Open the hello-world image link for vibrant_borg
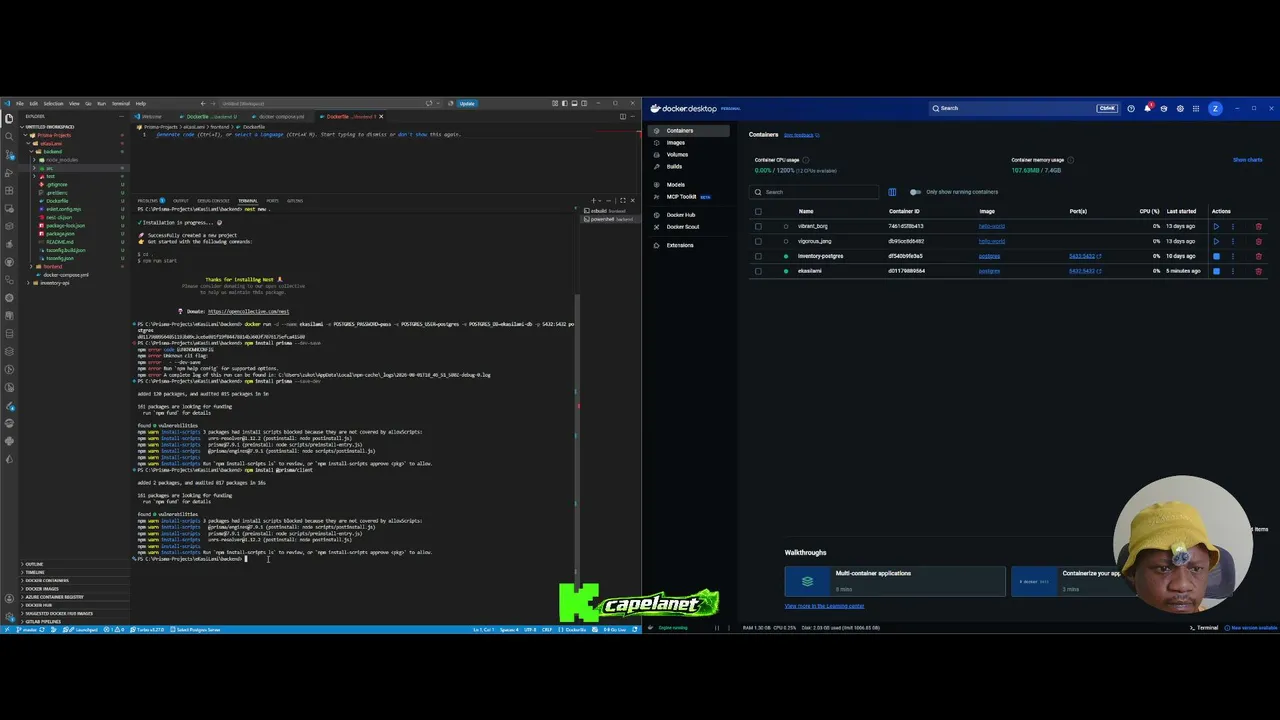The width and height of the screenshot is (1280, 720). click(991, 226)
